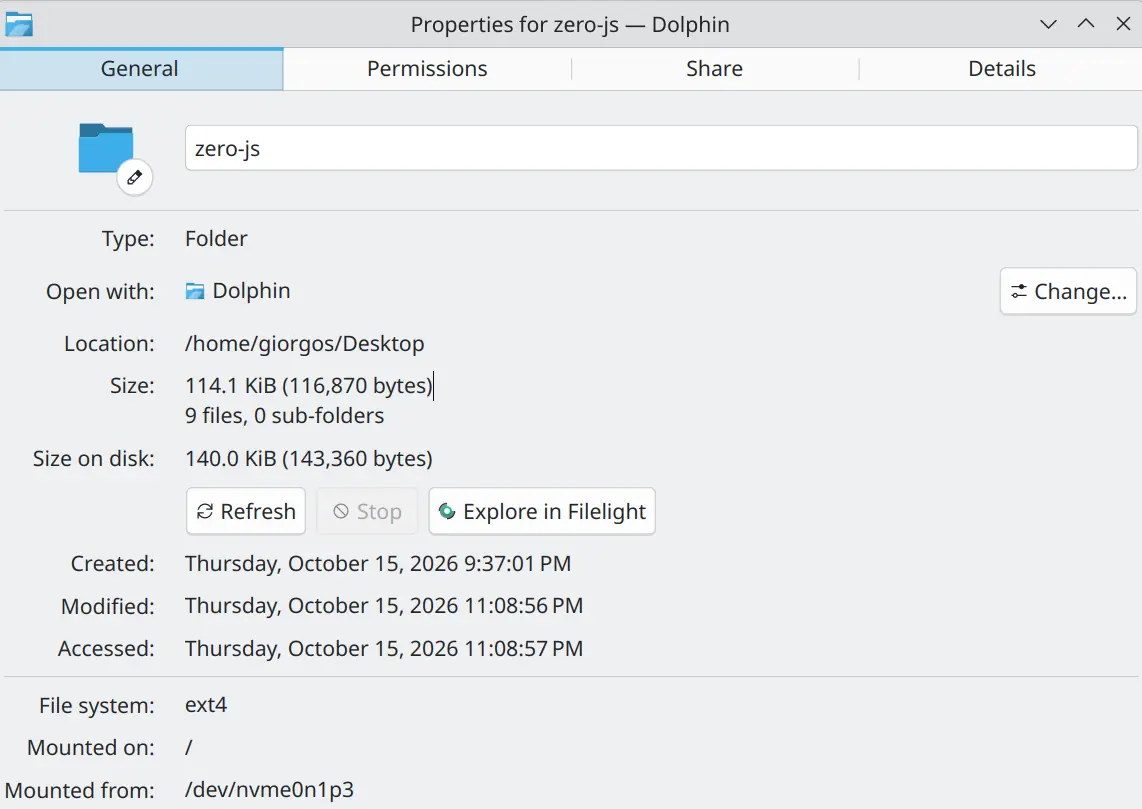This screenshot has width=1142, height=809.
Task: Click the size value 114.1 KiB (116,870 bytes)
Action: [x=309, y=385]
